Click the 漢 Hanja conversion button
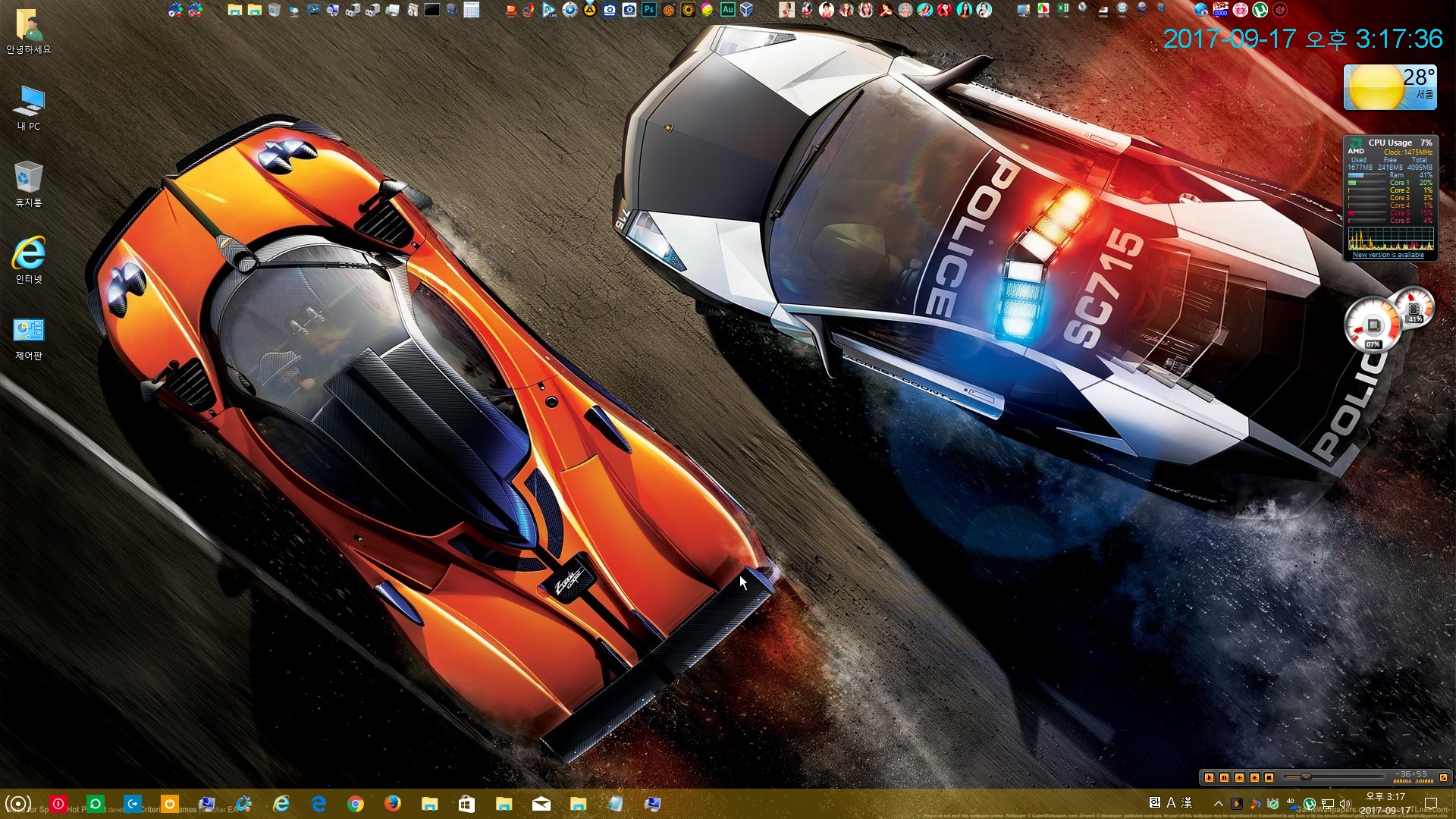Viewport: 1456px width, 819px height. 1187,803
